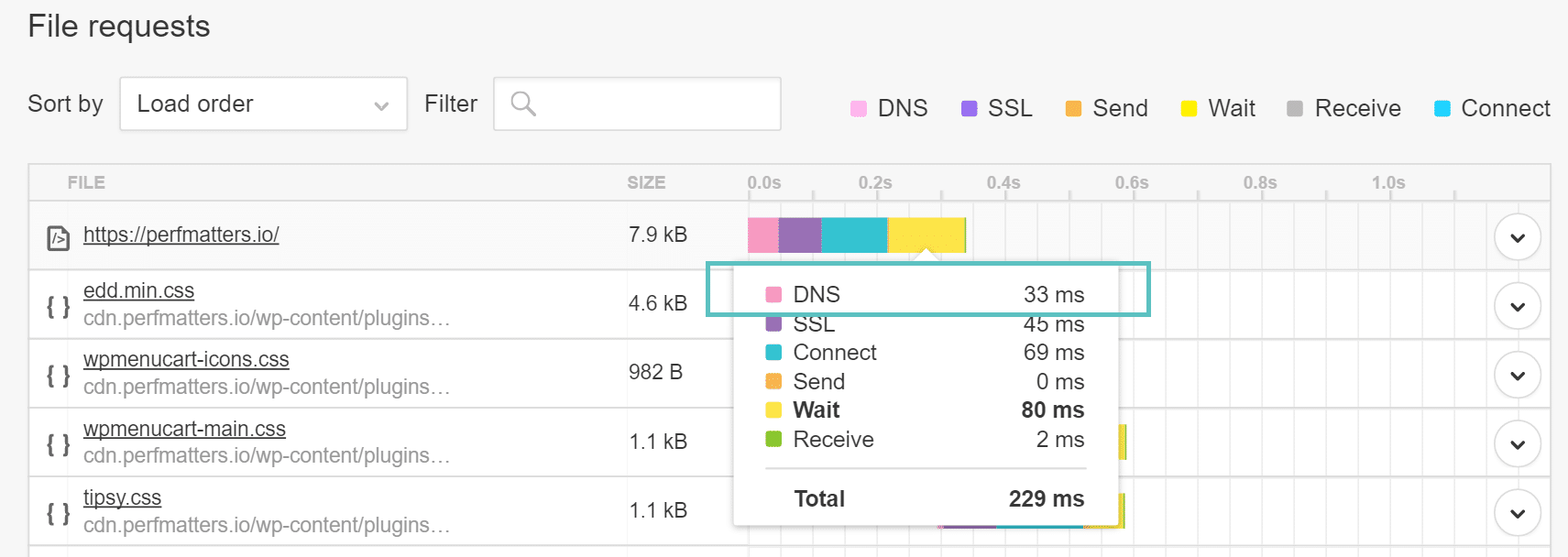Toggle the Receive legend item
The width and height of the screenshot is (1568, 557).
[x=1294, y=107]
